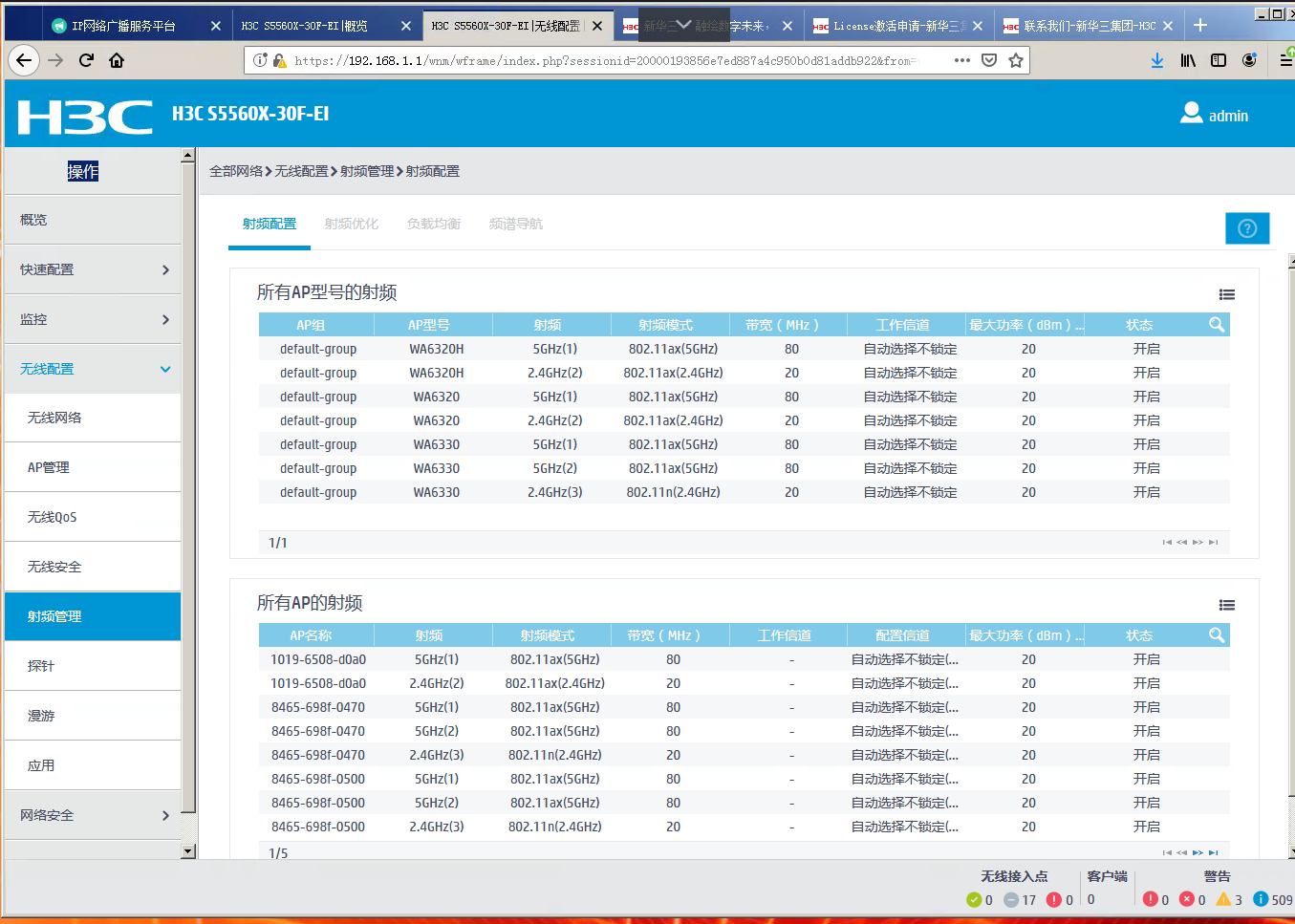
Task: Click the blue help question mark icon
Action: (x=1246, y=228)
